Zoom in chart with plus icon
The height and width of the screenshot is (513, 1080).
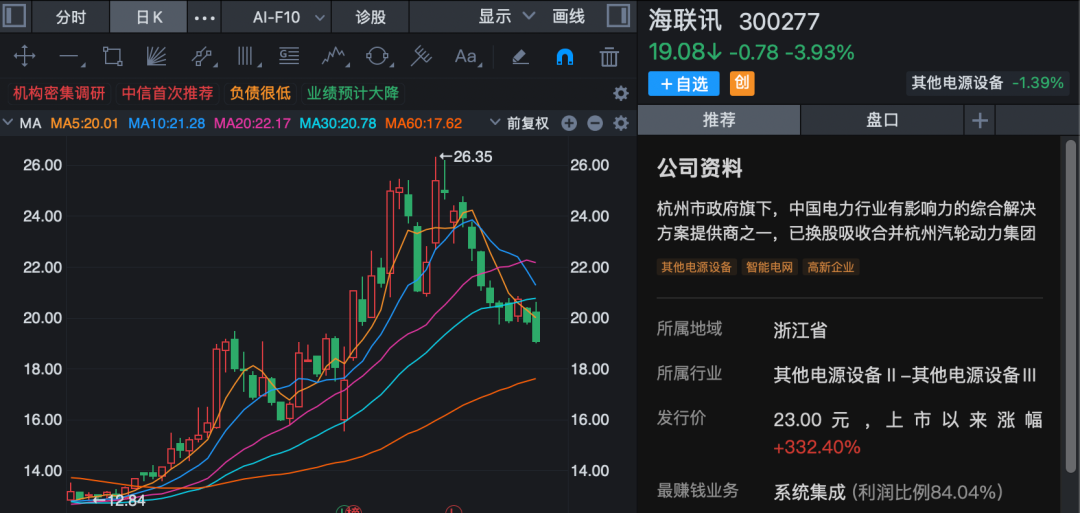tap(569, 123)
